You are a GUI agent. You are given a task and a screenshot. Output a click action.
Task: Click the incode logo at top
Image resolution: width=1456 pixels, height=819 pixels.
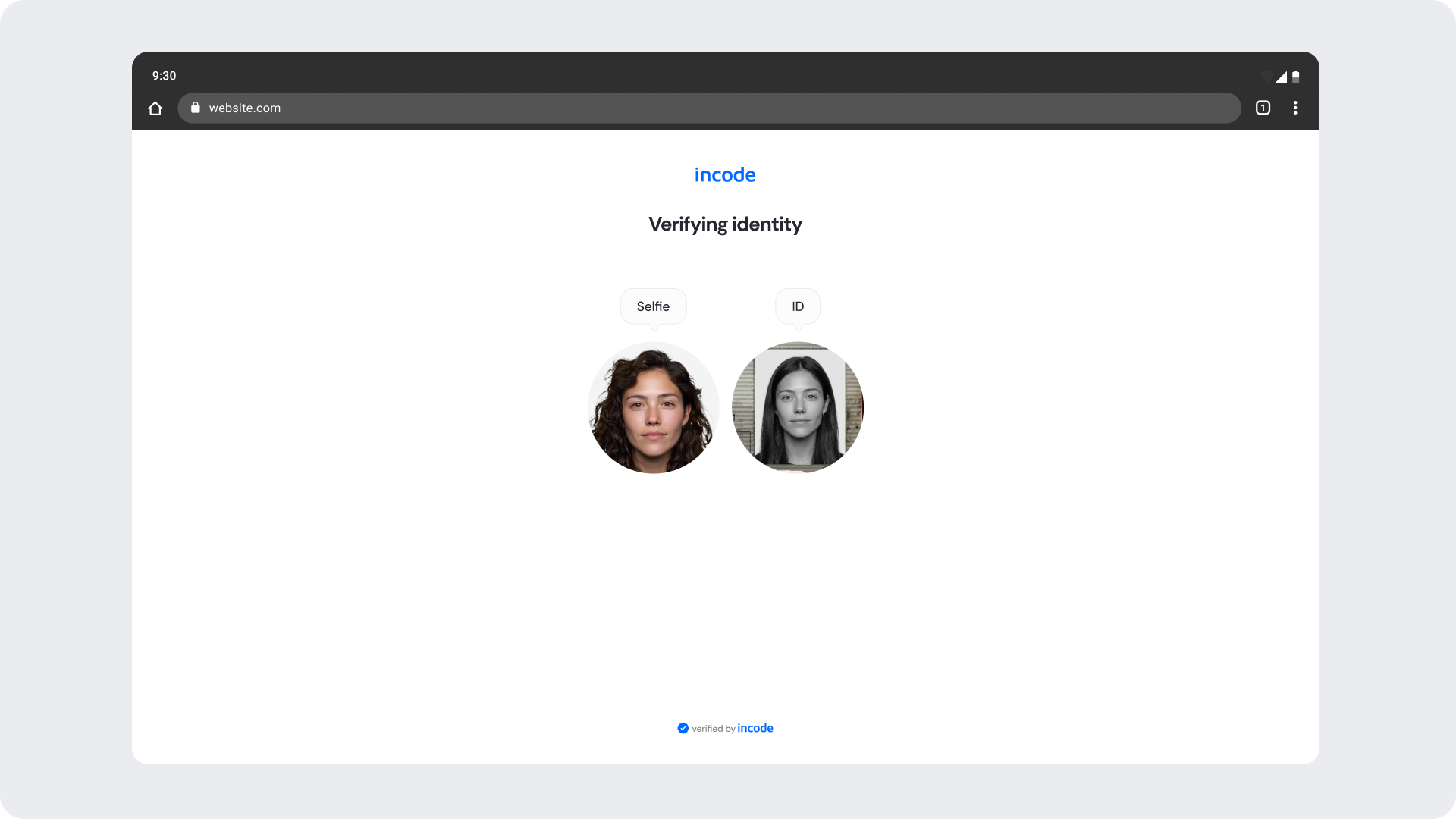(x=725, y=175)
